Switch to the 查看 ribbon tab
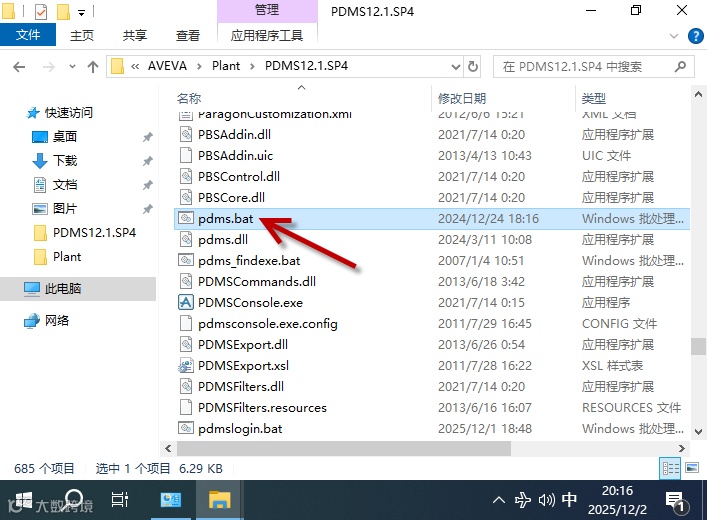Screen dimensions: 707x520 tap(188, 35)
